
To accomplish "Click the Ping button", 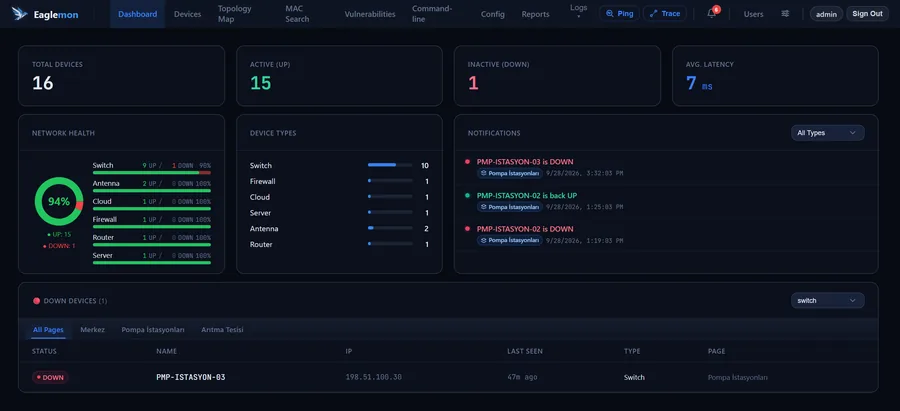I will pos(619,14).
